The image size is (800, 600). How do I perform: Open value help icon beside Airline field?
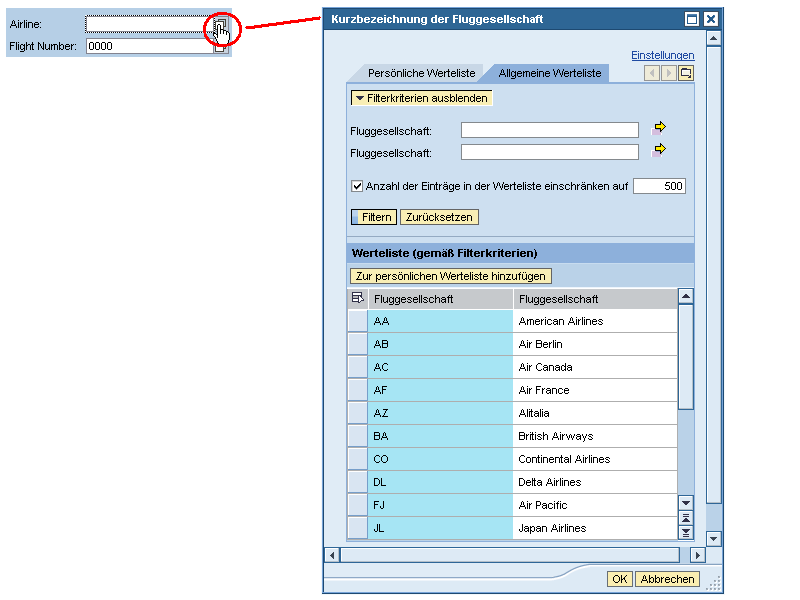point(220,25)
